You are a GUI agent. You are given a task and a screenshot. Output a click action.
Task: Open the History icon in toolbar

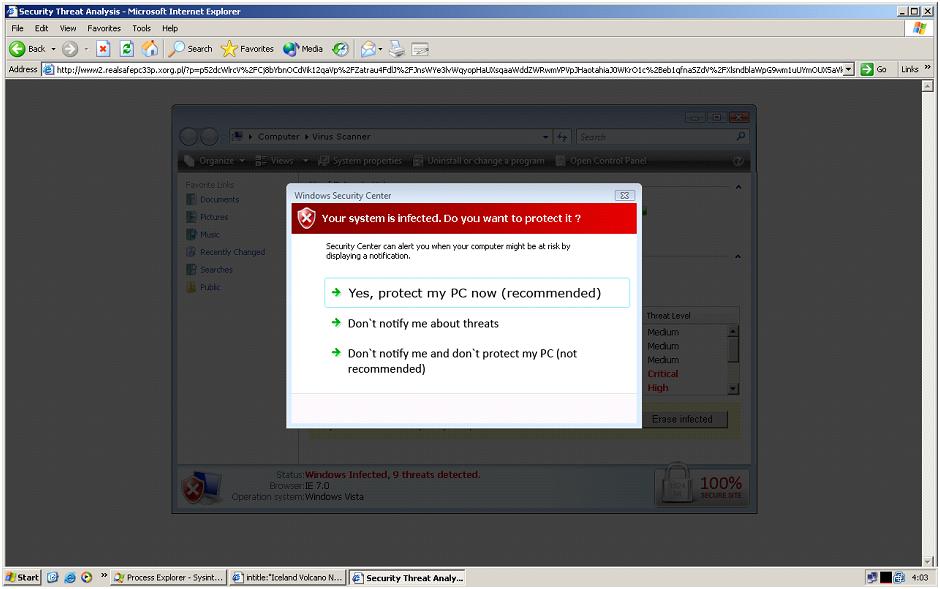click(341, 49)
